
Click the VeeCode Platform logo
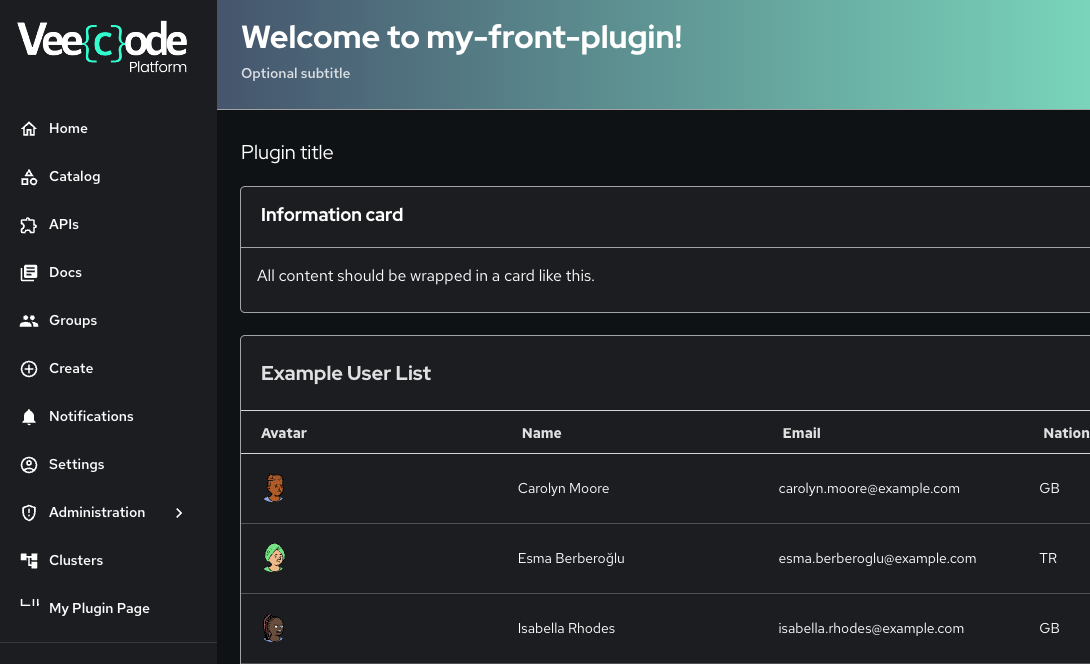point(102,47)
